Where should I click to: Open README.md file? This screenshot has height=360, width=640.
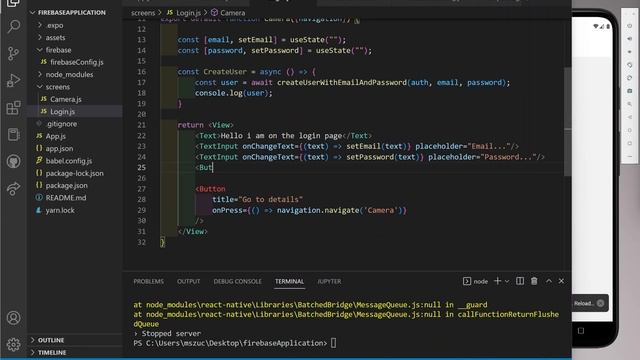[75, 198]
